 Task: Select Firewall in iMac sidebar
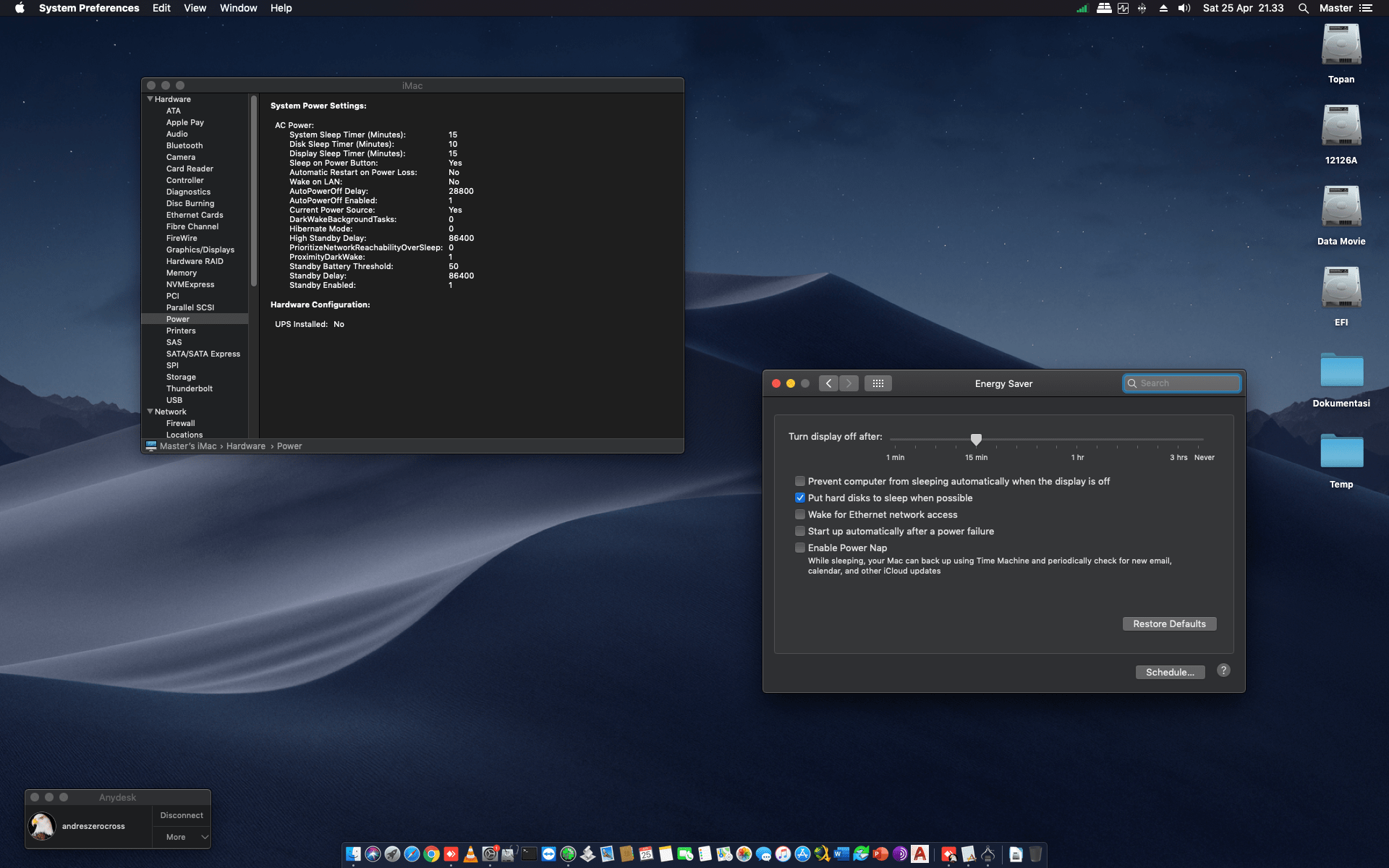181,423
